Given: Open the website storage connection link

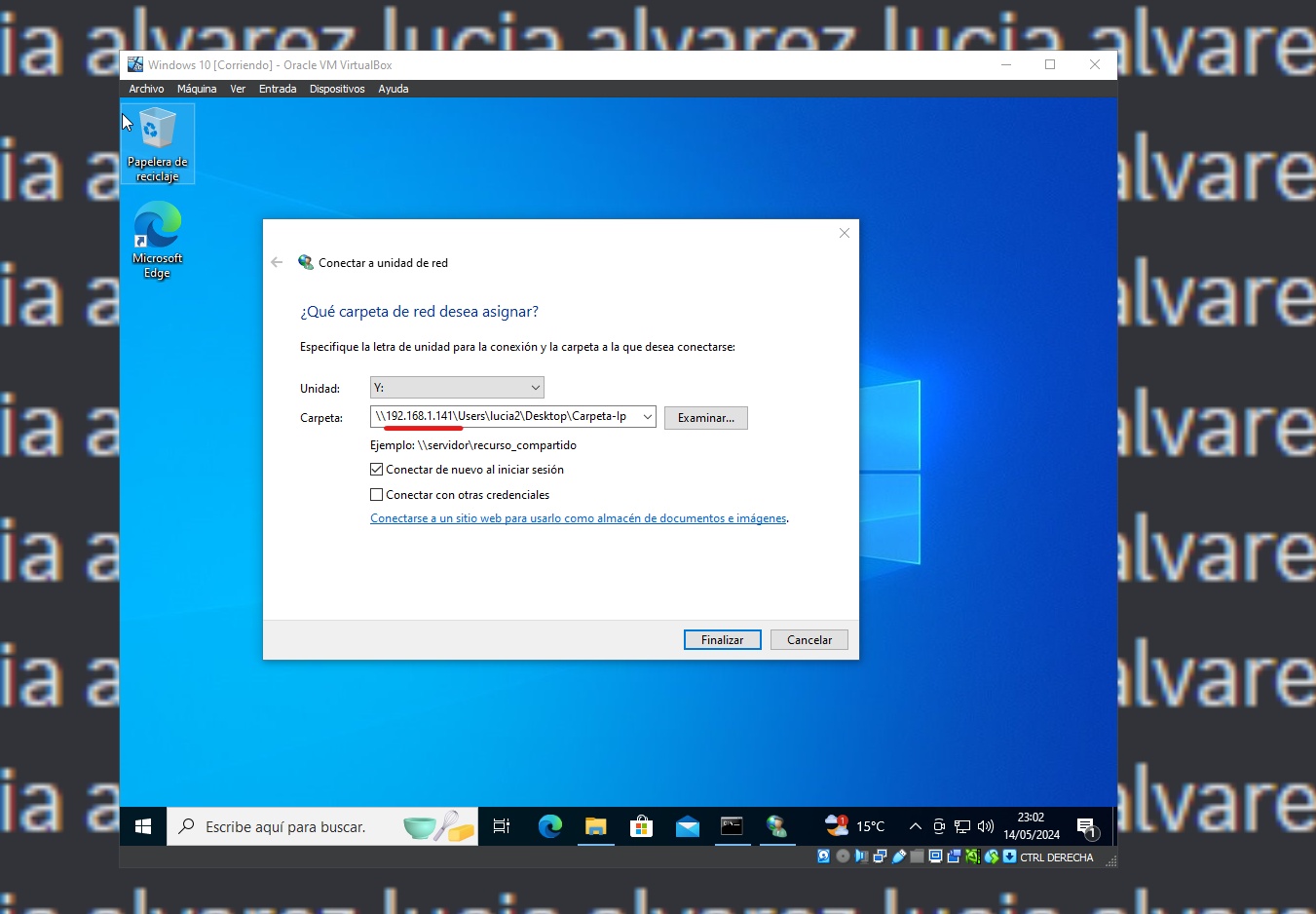Looking at the screenshot, I should click(x=579, y=517).
